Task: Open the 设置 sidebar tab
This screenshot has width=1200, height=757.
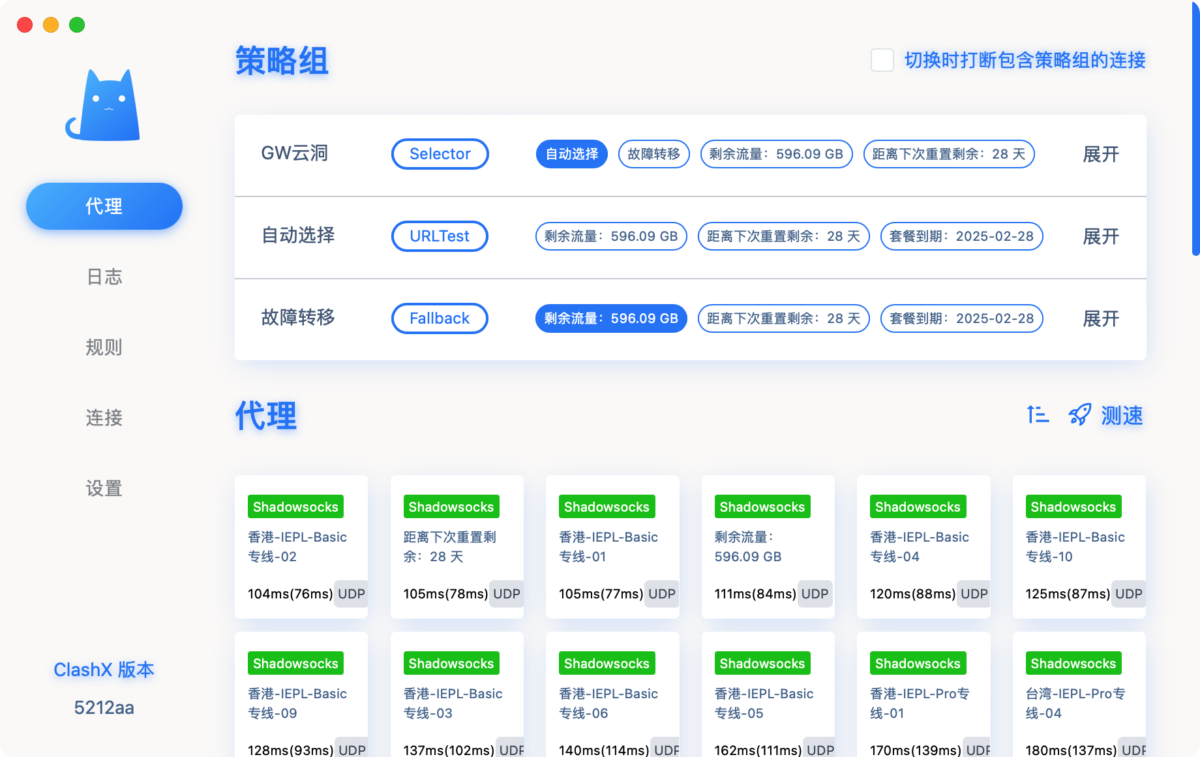Action: pos(104,488)
